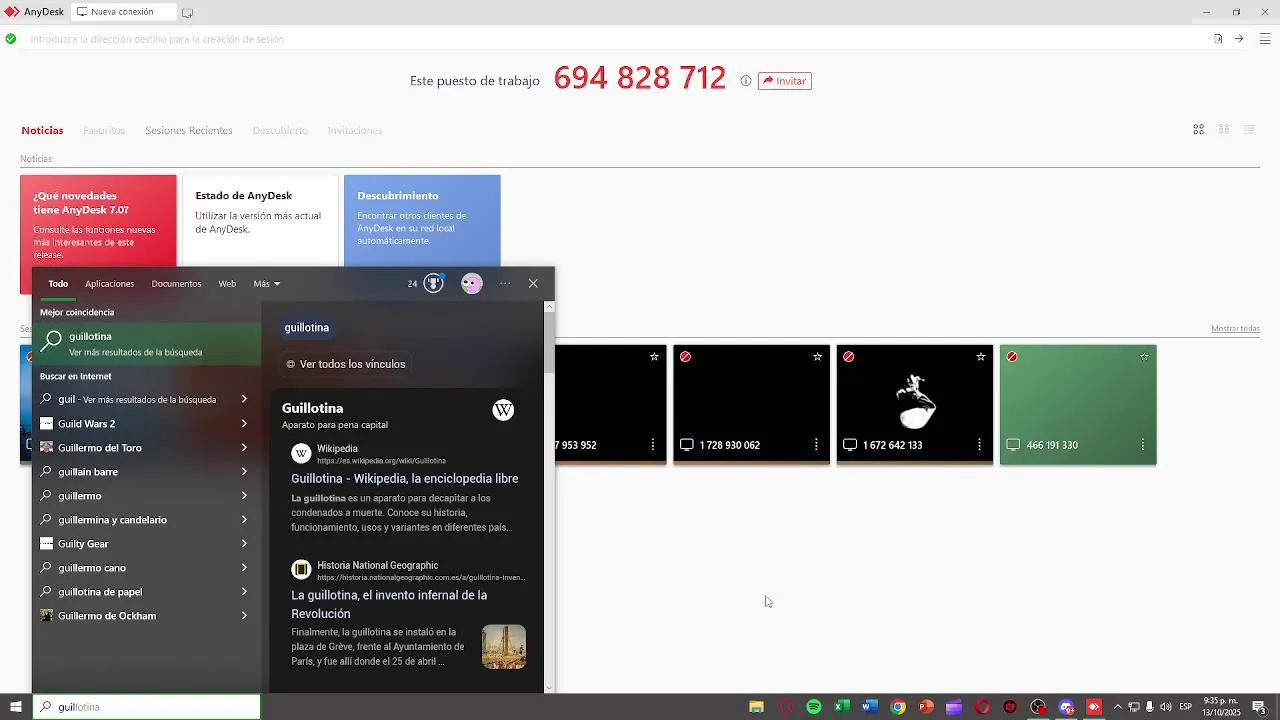The height and width of the screenshot is (720, 1280).
Task: Open the Estado de AnyDesk news card
Action: (x=260, y=221)
